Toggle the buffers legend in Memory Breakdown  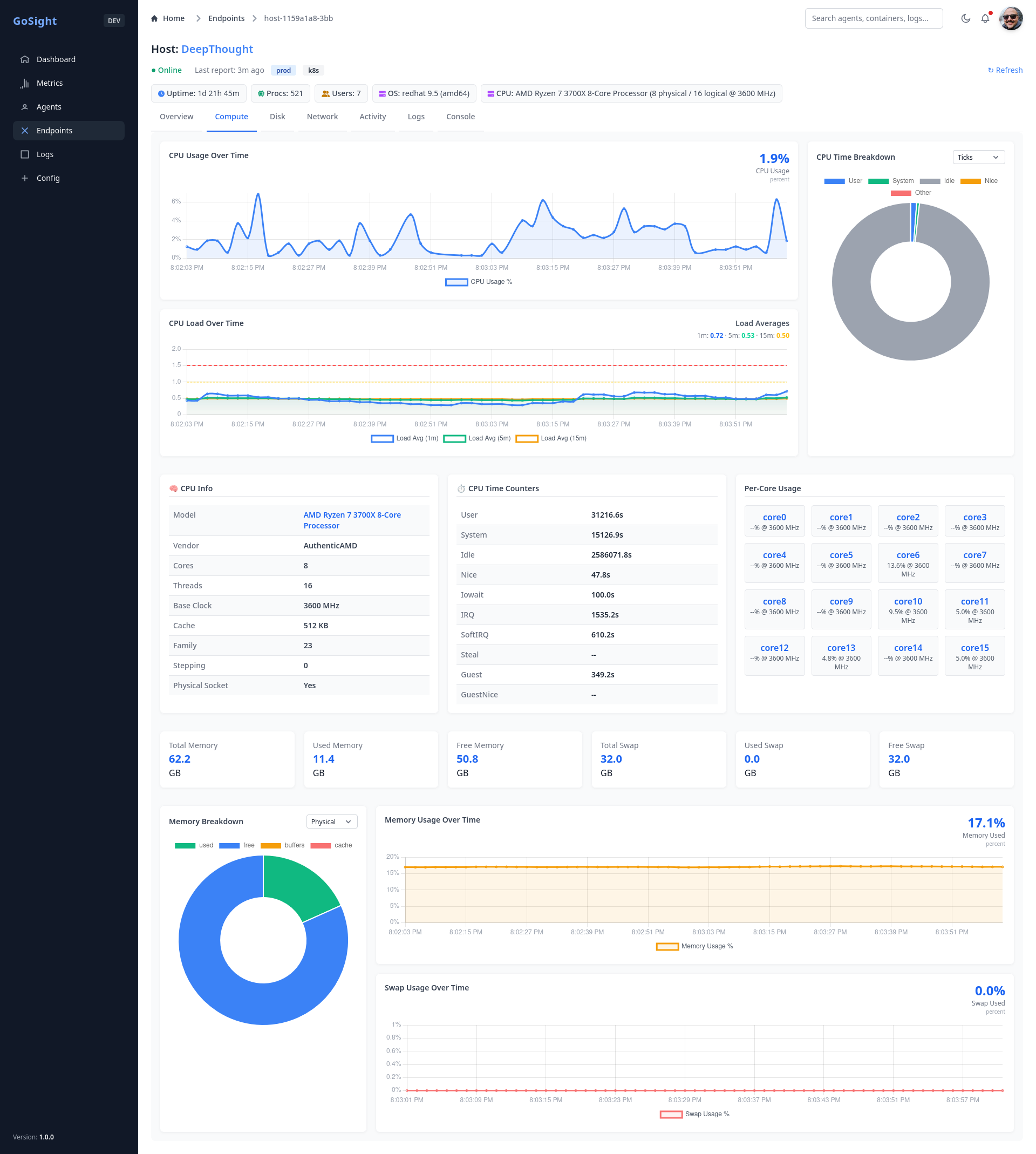(283, 845)
